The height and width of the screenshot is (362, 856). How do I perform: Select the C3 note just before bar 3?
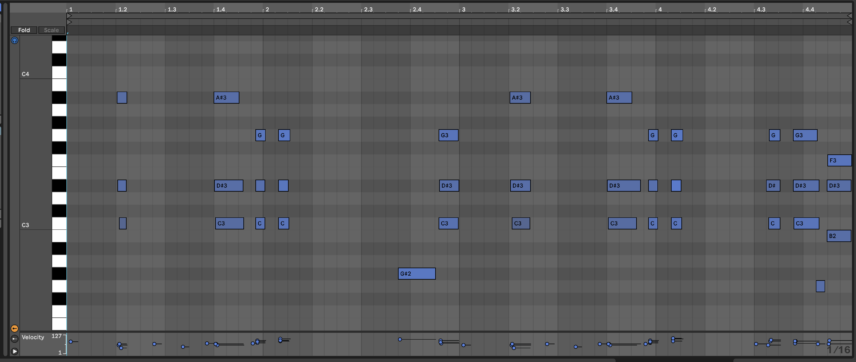click(449, 223)
